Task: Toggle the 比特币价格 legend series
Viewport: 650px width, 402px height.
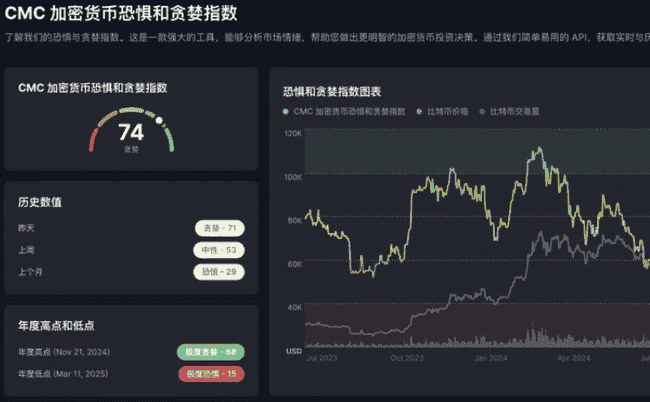Action: (442, 111)
